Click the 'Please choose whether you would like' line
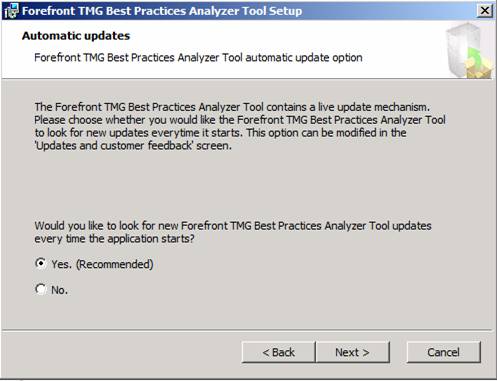 point(240,120)
